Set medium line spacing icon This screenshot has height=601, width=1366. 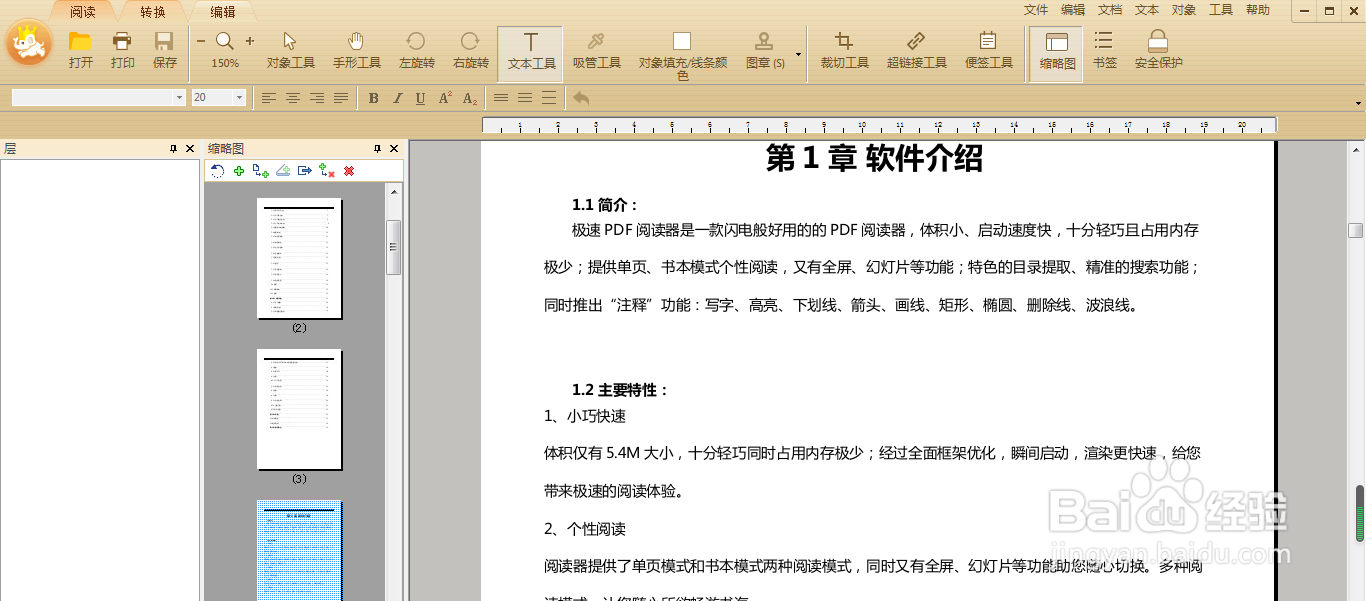(525, 98)
